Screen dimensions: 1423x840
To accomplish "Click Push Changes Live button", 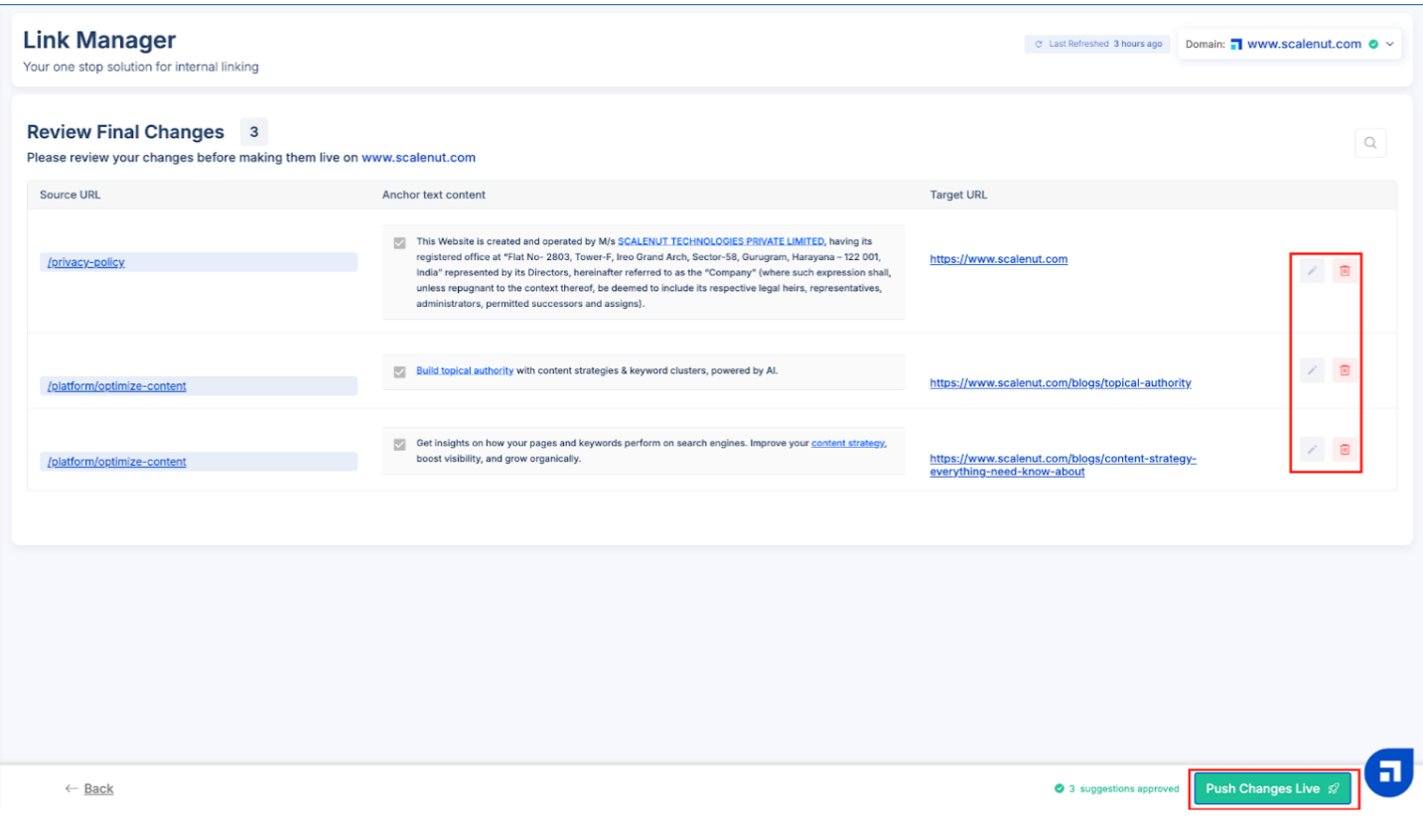I will 1272,788.
